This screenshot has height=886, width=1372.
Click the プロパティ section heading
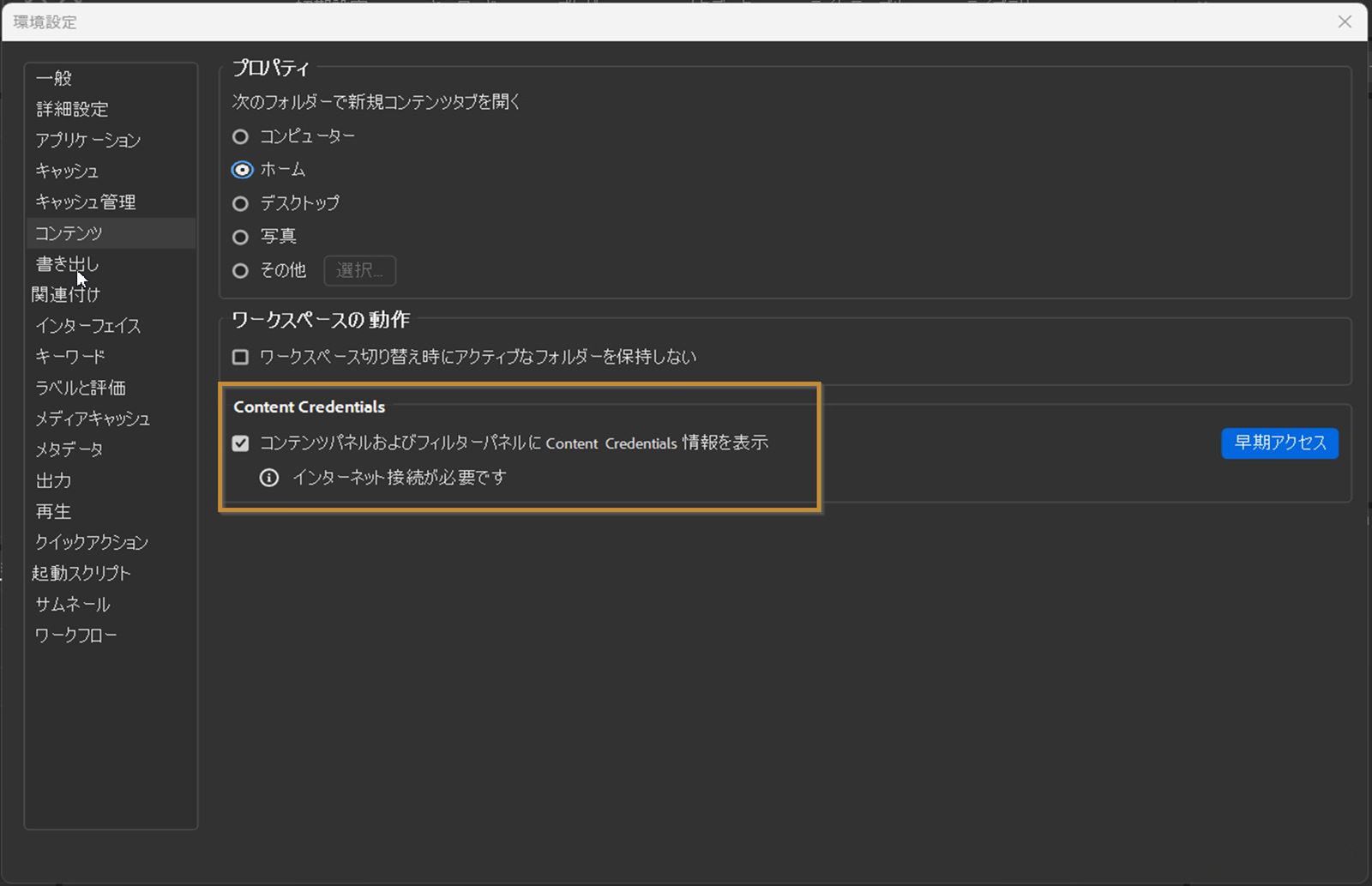(271, 68)
